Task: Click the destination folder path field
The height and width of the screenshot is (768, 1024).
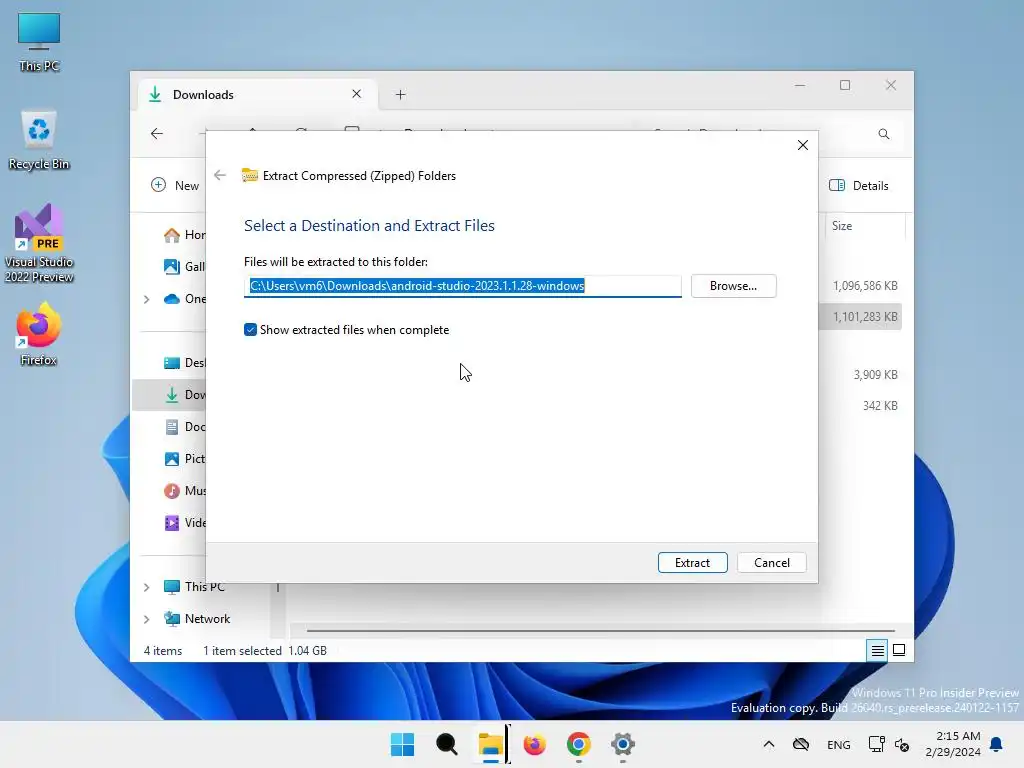Action: click(462, 286)
